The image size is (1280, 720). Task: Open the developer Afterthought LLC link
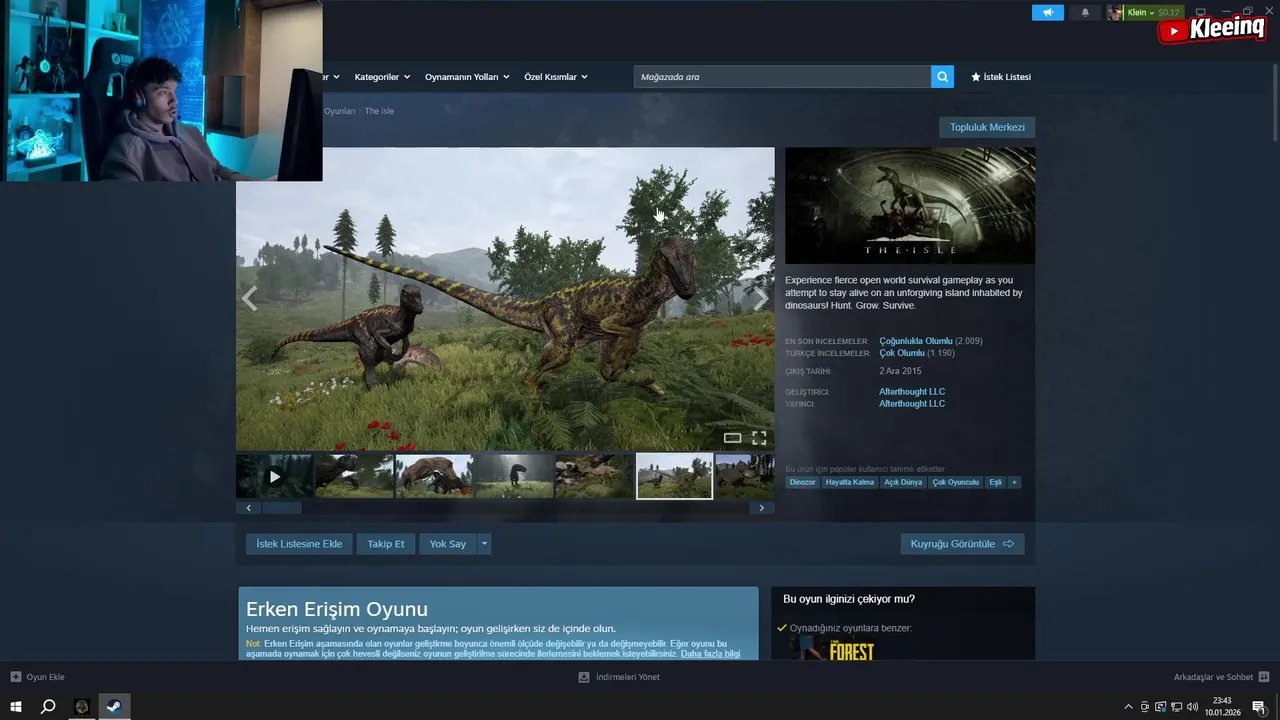(x=912, y=392)
